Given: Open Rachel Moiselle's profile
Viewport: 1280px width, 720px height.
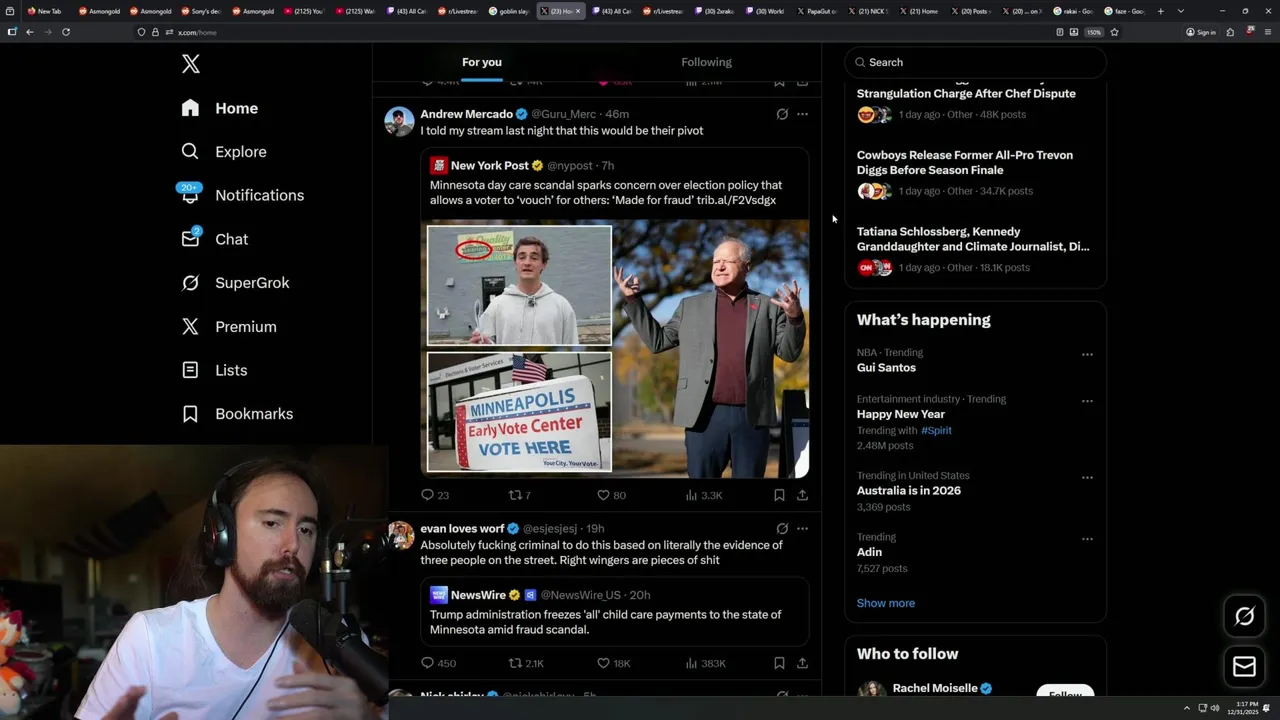Looking at the screenshot, I should coord(935,688).
